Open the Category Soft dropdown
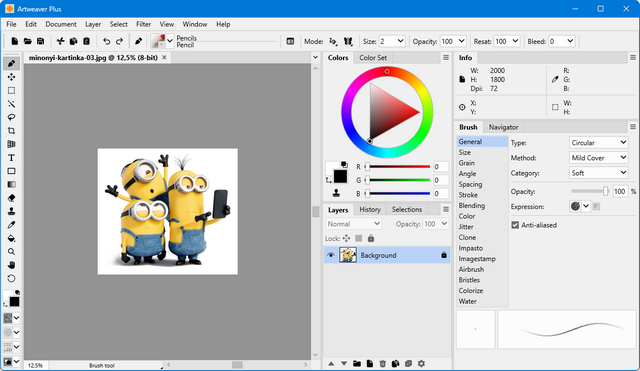 click(x=598, y=173)
